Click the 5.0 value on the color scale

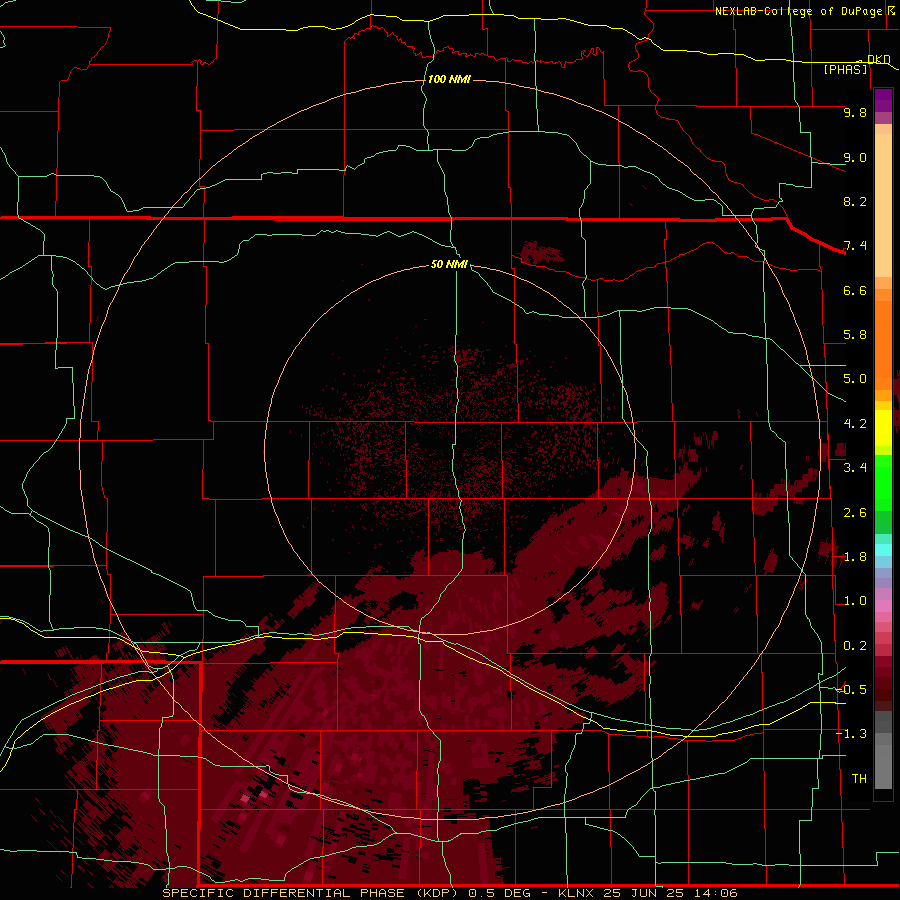(855, 379)
